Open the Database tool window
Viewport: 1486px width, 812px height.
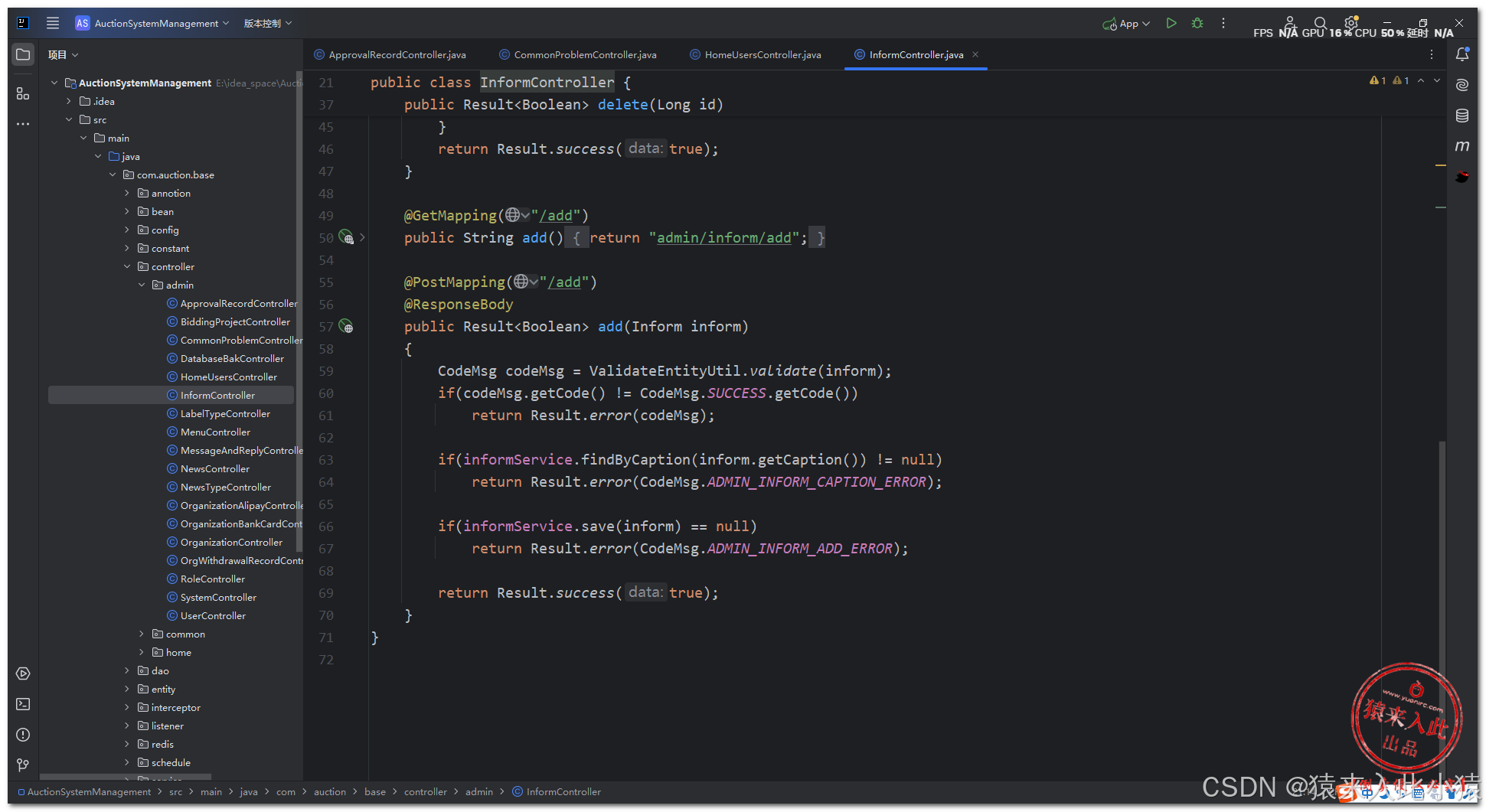(x=1462, y=116)
